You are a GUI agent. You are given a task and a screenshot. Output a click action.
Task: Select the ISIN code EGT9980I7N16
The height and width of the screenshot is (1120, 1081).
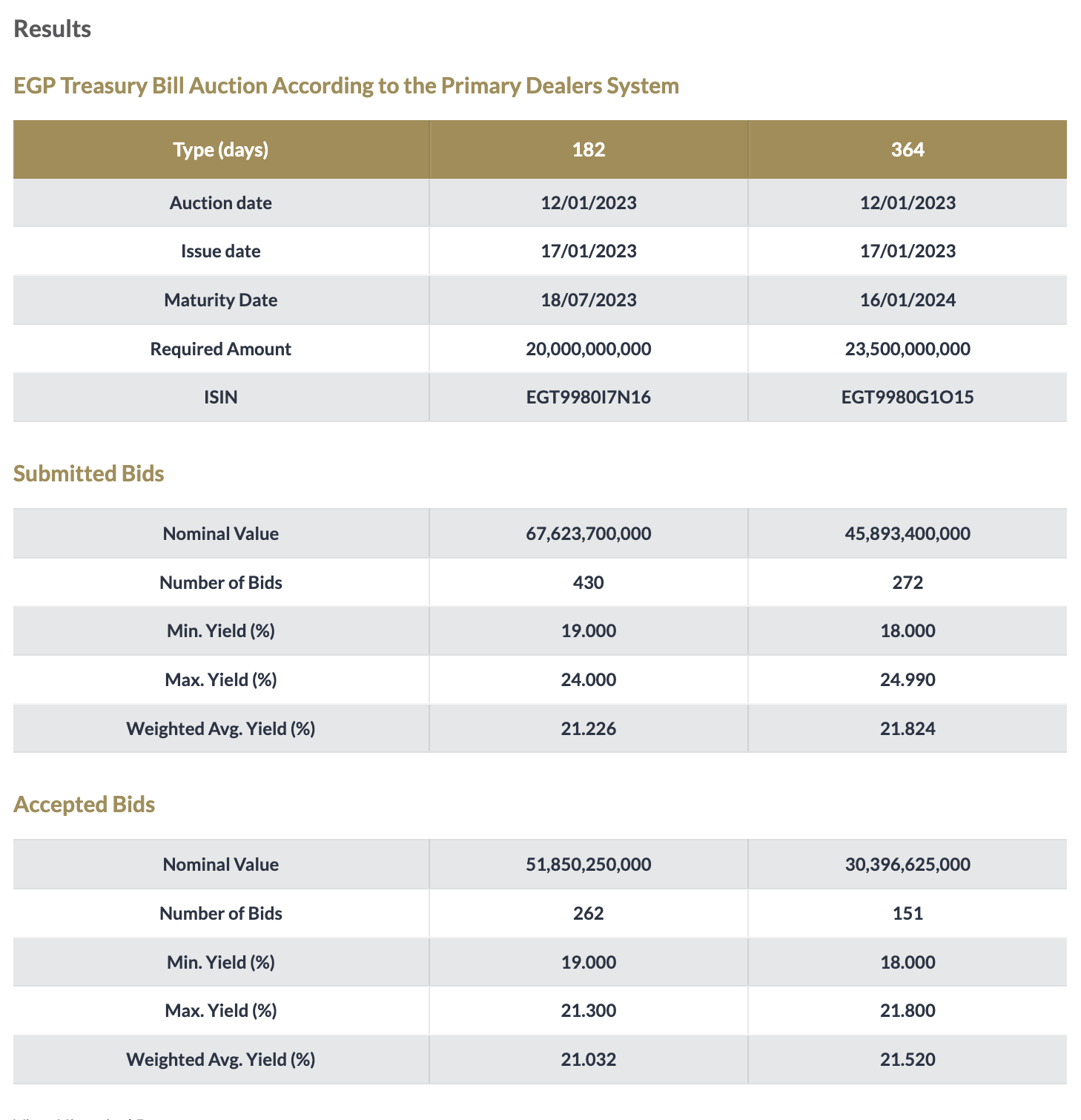pyautogui.click(x=589, y=398)
